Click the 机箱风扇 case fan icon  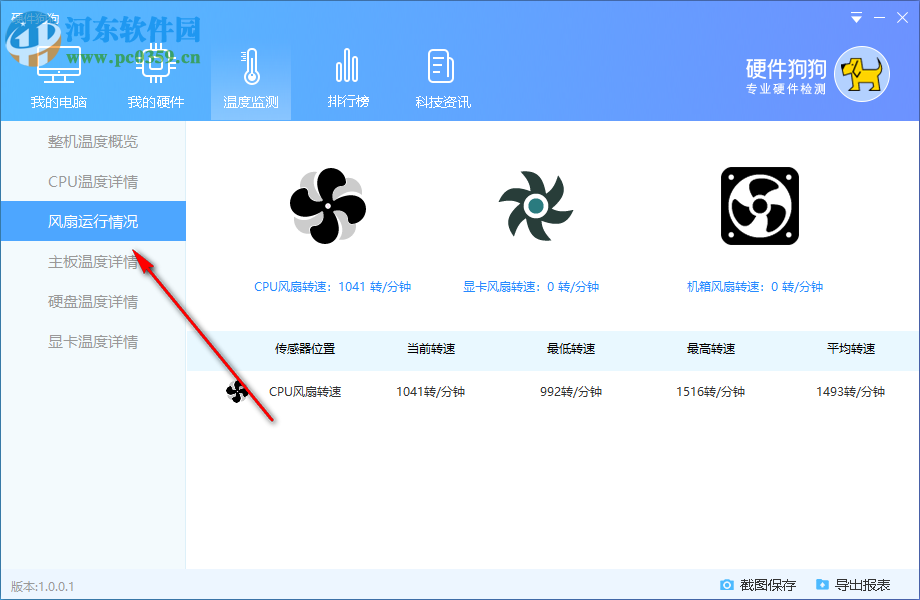(758, 205)
